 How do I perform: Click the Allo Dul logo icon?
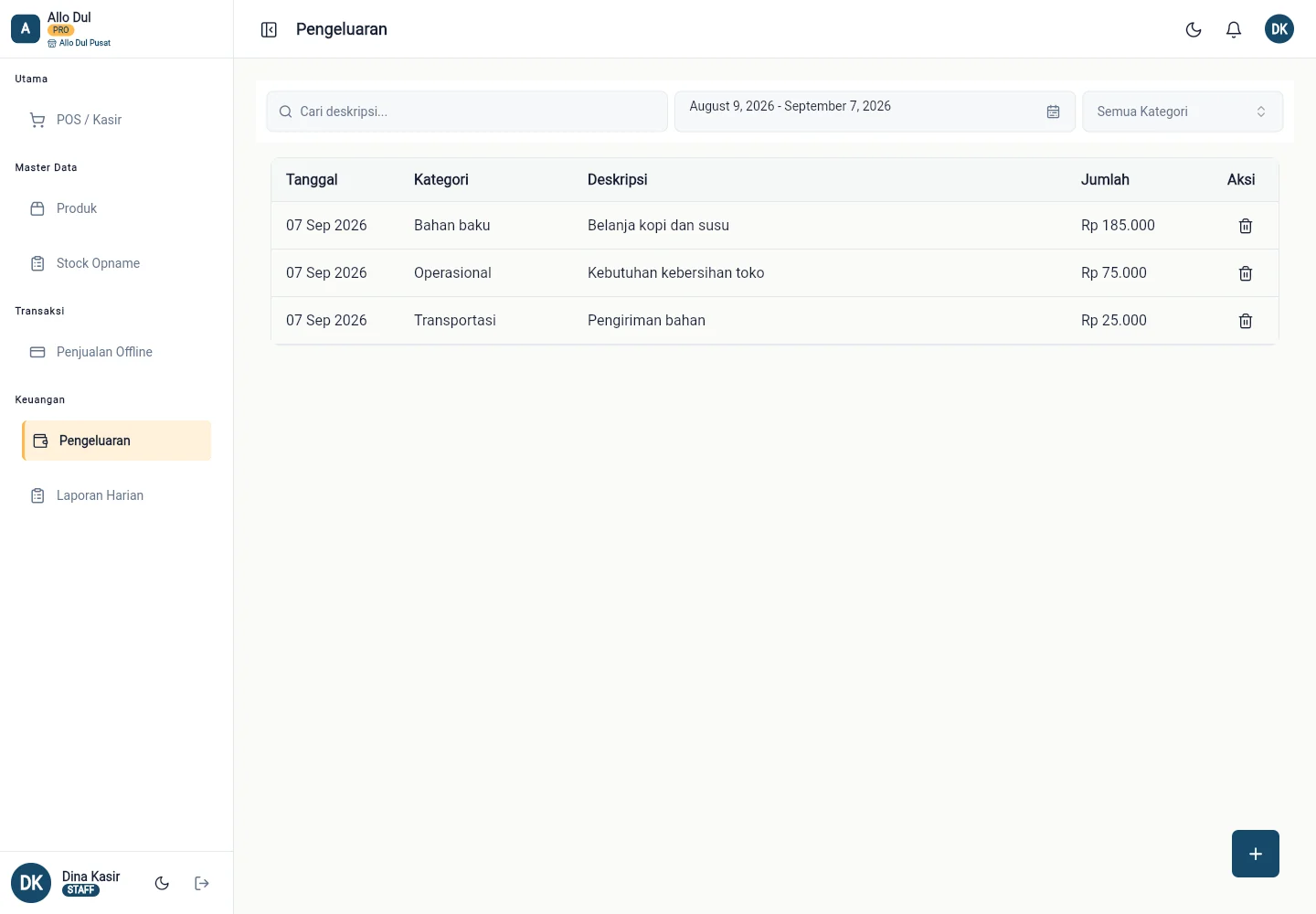pyautogui.click(x=26, y=29)
